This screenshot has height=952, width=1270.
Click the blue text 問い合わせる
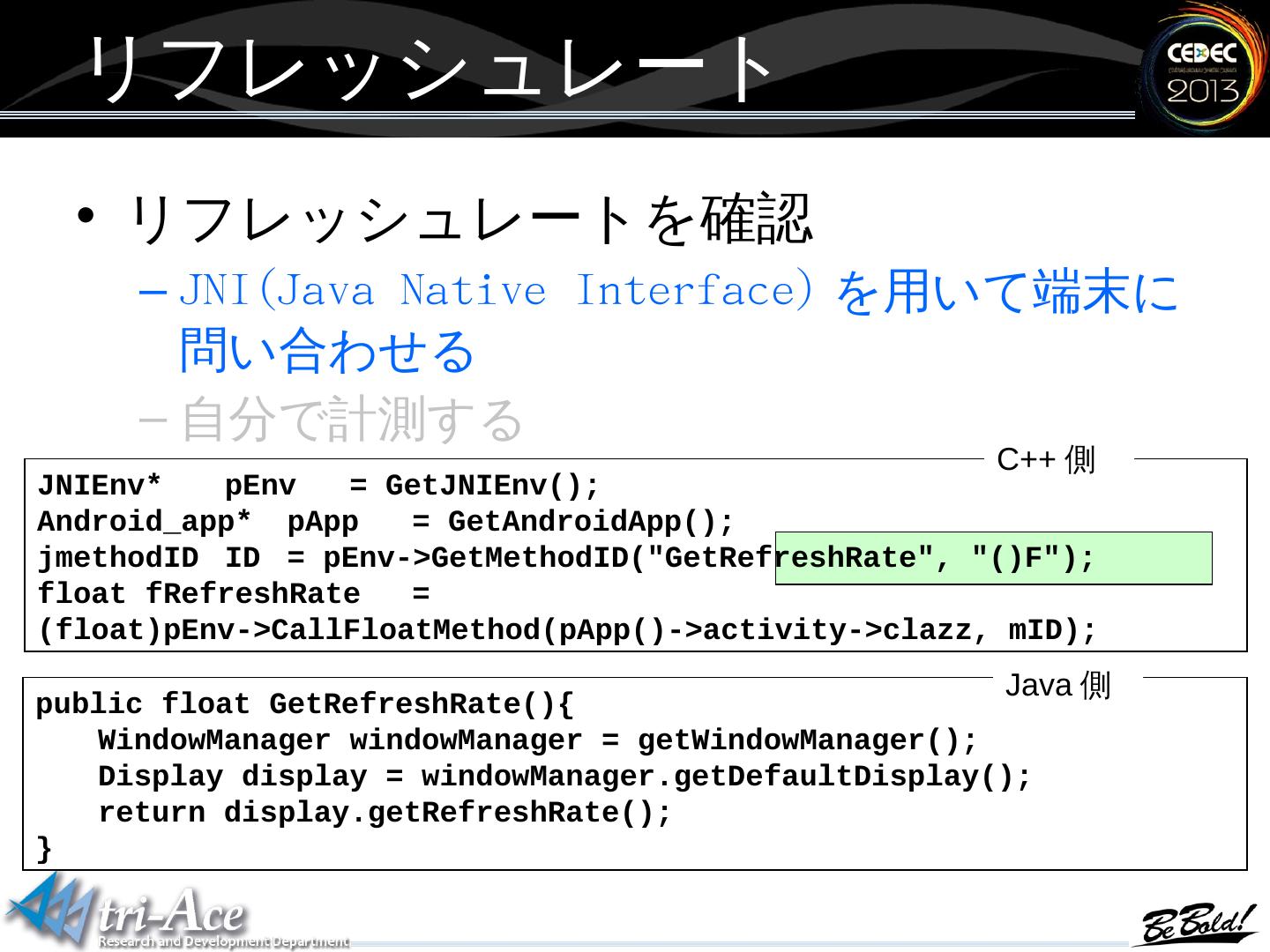coord(327,351)
